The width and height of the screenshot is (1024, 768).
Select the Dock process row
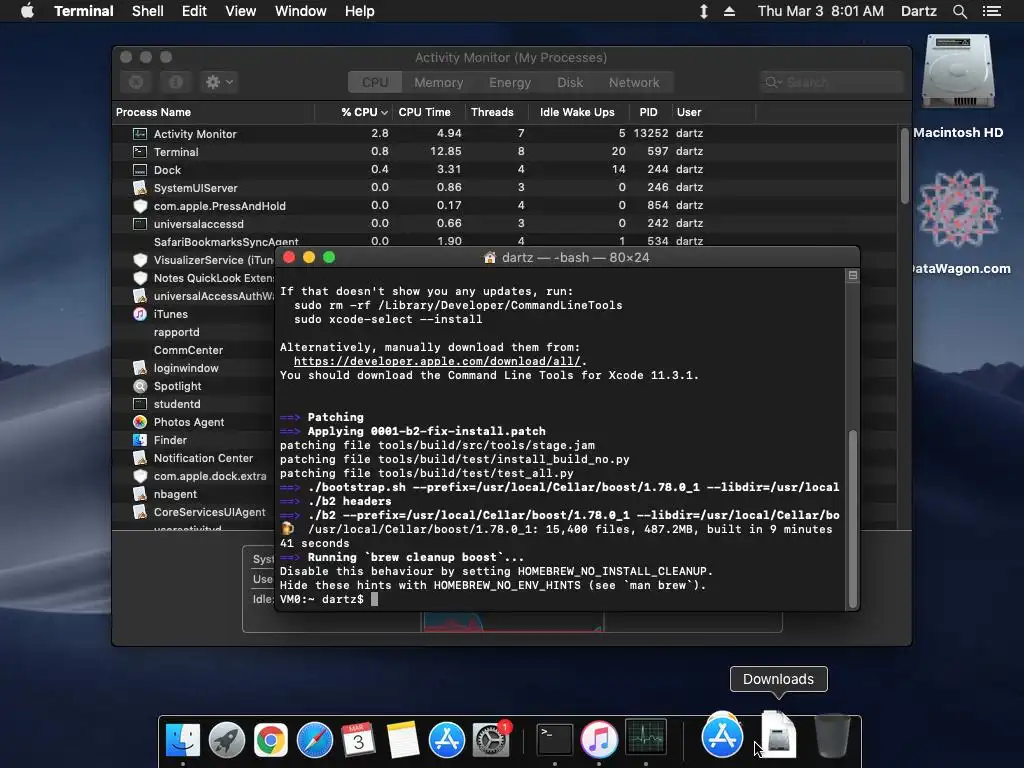[506, 169]
